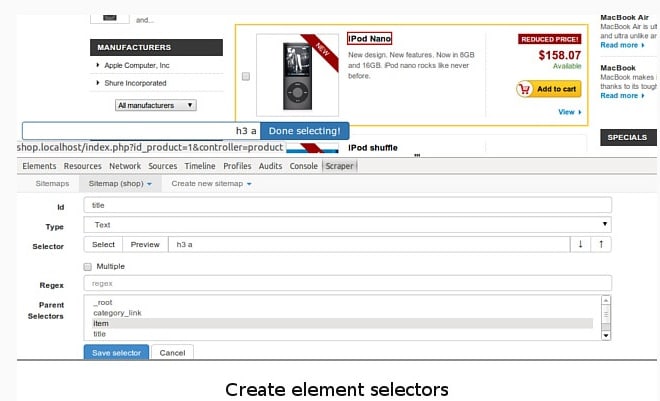This screenshot has width=660, height=401.
Task: Click the MANUFACTURERS block header
Action: click(156, 48)
